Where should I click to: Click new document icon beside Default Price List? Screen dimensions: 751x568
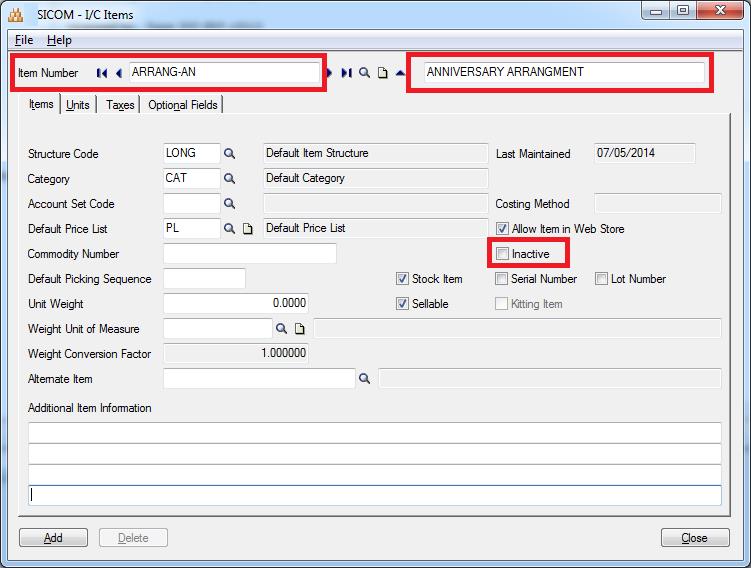pos(247,228)
